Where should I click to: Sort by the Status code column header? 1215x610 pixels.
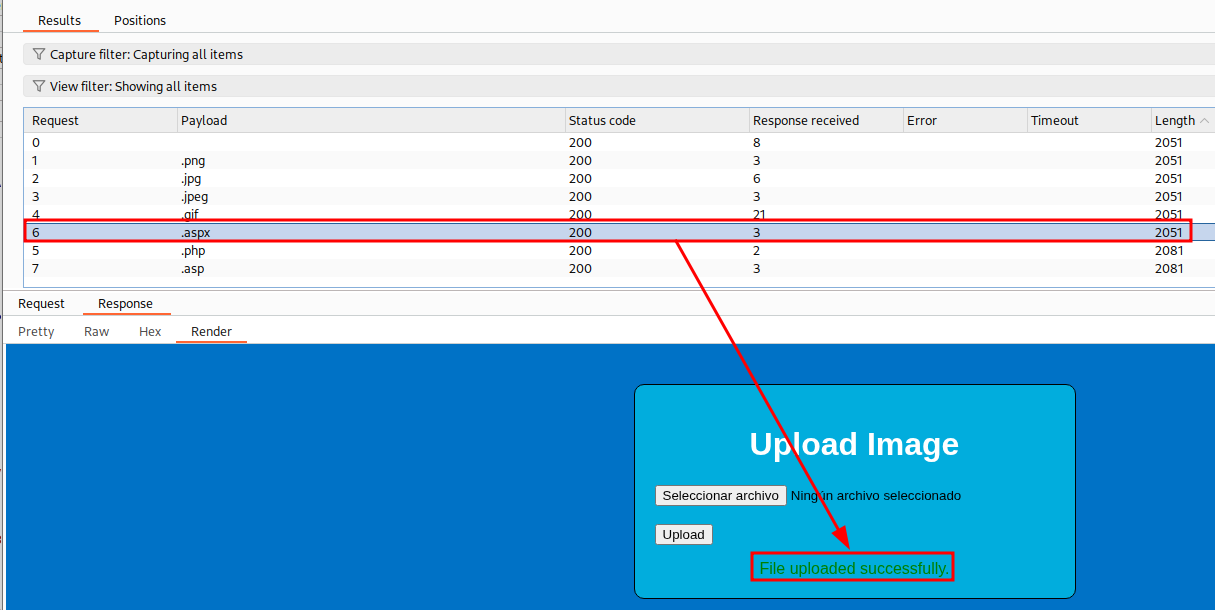coord(602,121)
